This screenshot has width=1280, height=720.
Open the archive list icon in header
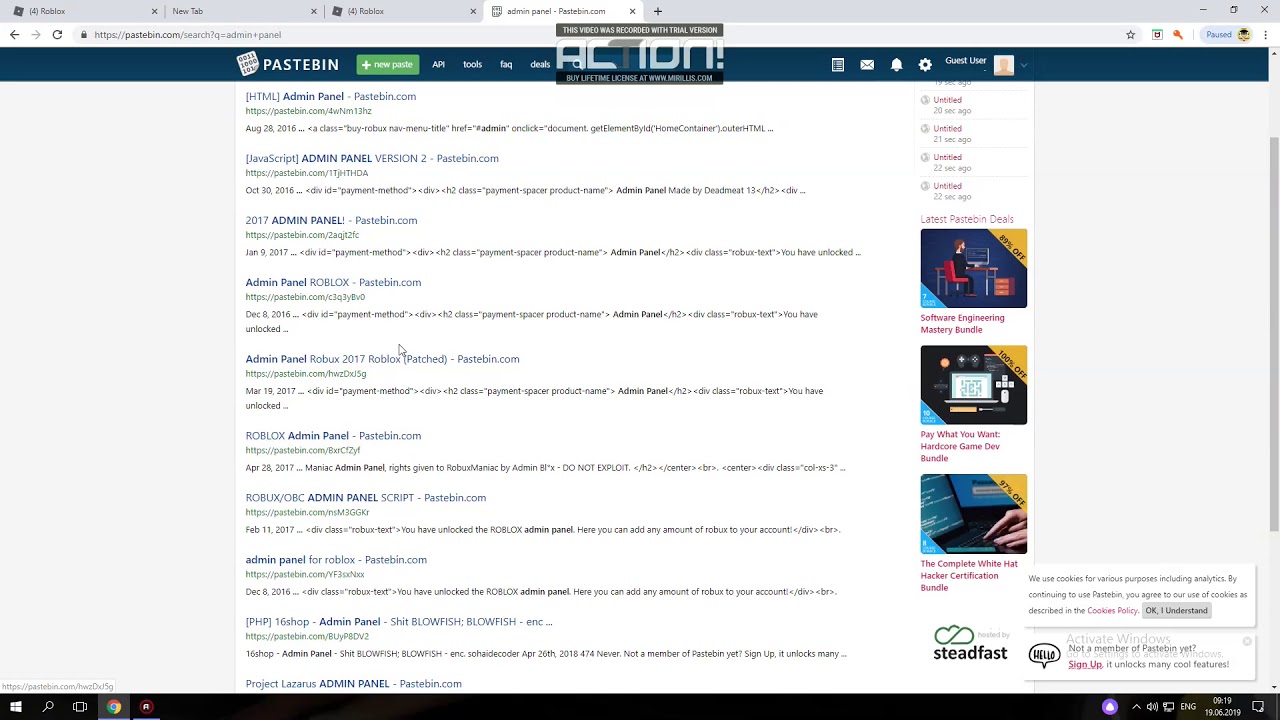(x=838, y=65)
